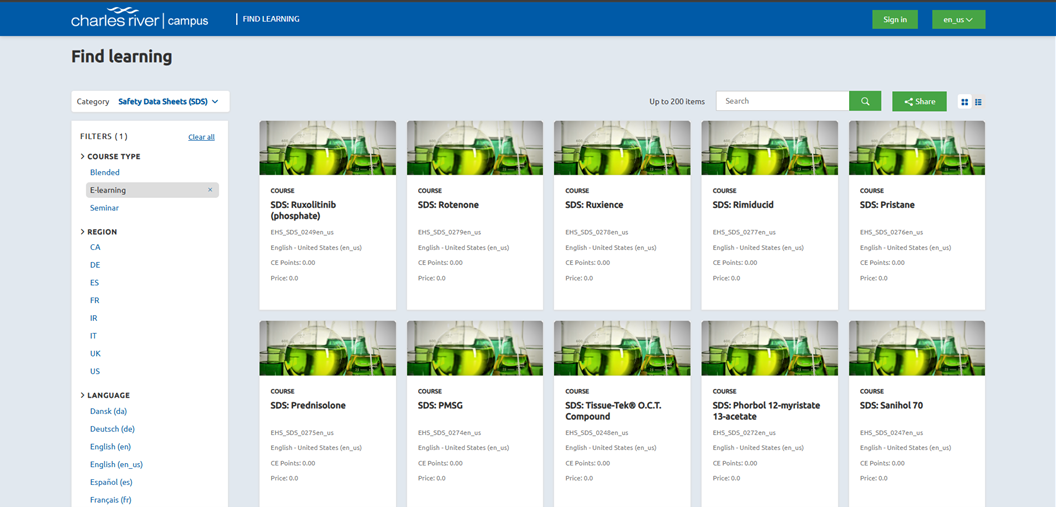The width and height of the screenshot is (1056, 507).
Task: Select the Blended course type filter
Action: point(104,172)
